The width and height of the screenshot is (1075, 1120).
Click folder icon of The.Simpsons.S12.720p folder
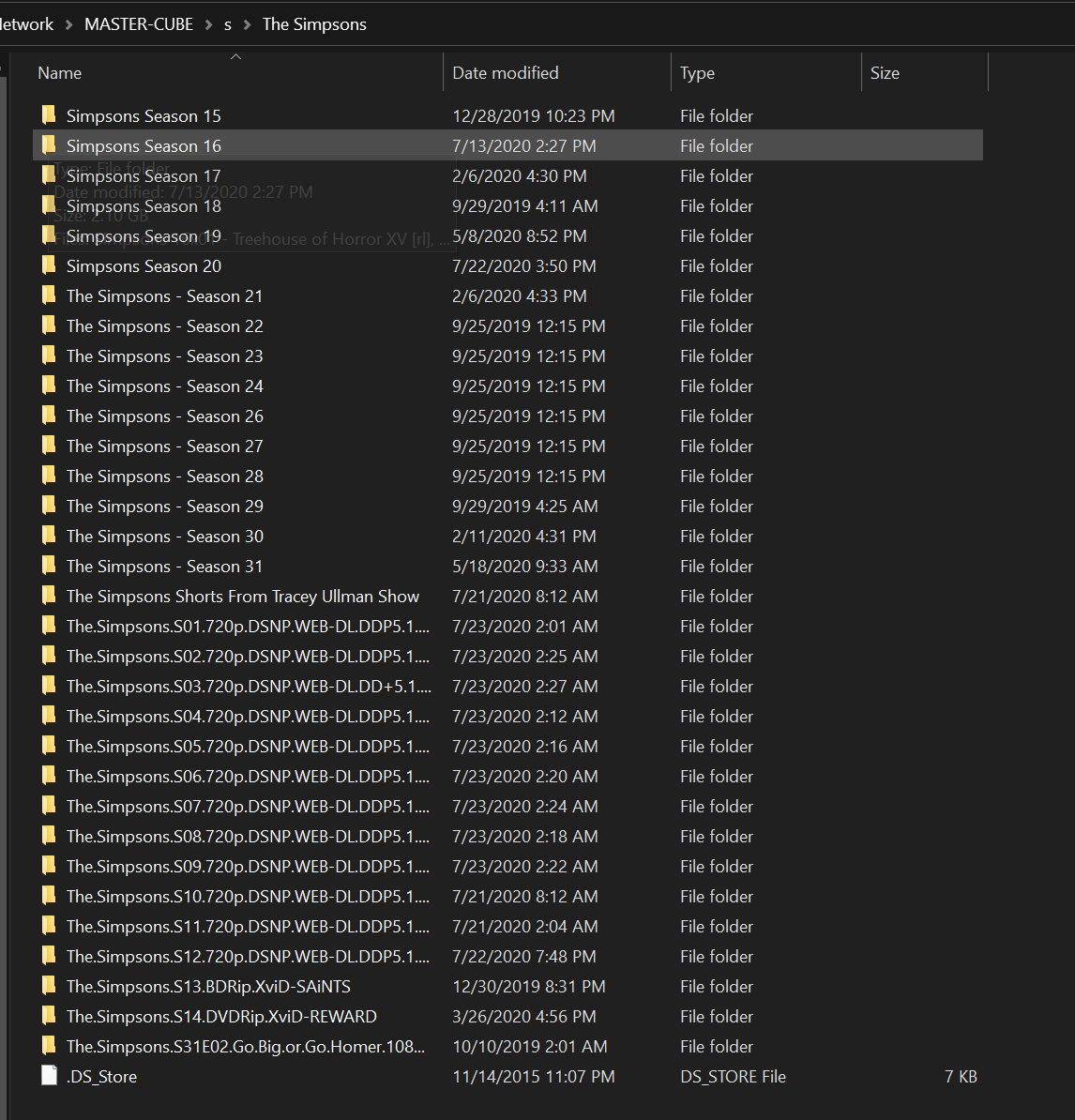coord(49,955)
